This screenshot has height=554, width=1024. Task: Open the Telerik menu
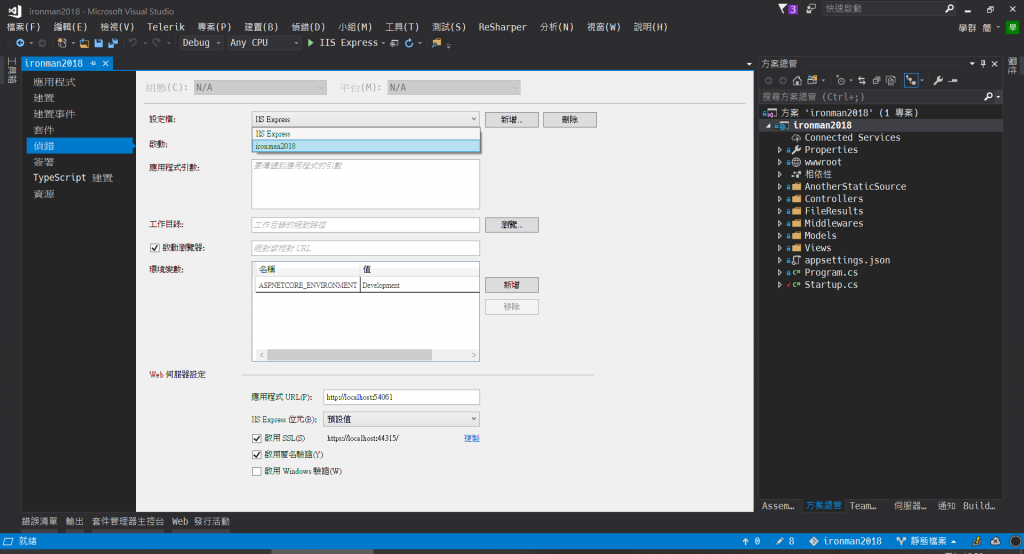165,27
